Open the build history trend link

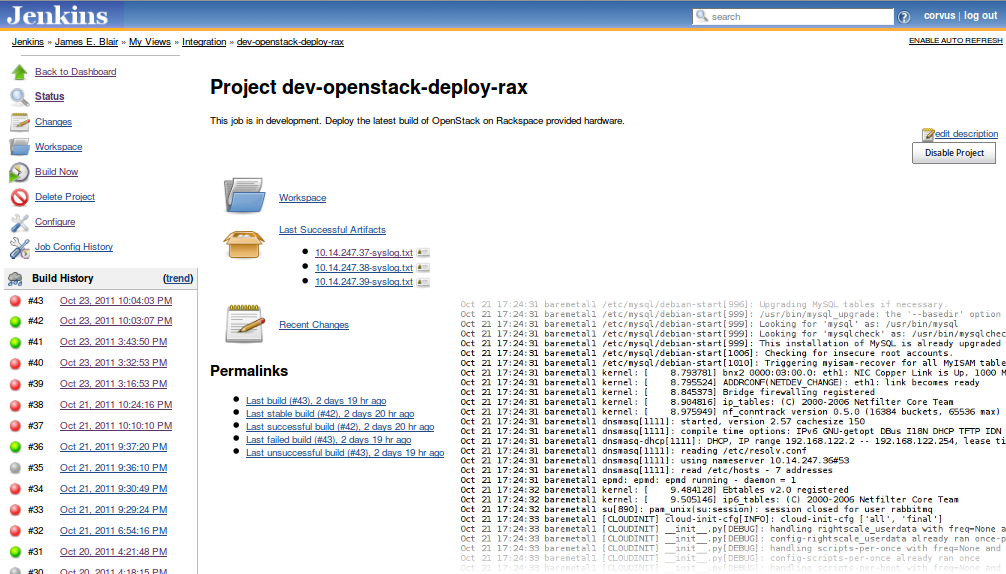tap(178, 278)
